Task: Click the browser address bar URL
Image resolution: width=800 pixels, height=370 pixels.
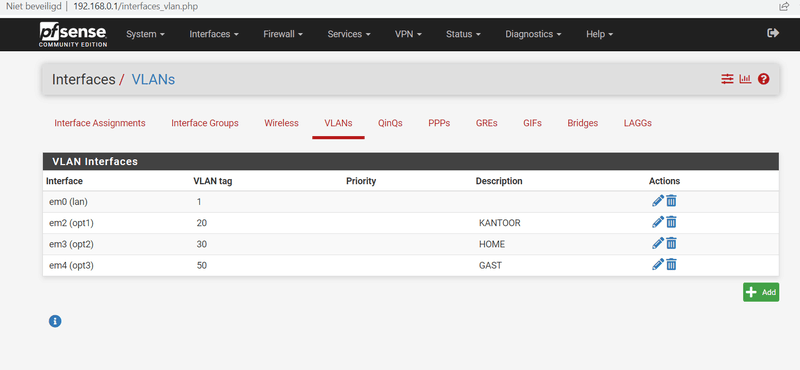Action: (x=136, y=7)
